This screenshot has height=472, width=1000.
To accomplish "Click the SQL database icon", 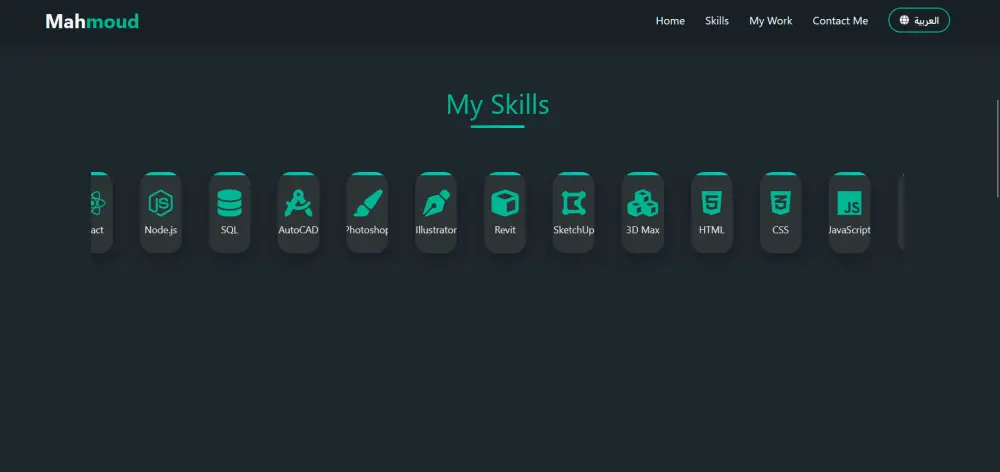I will pos(230,203).
